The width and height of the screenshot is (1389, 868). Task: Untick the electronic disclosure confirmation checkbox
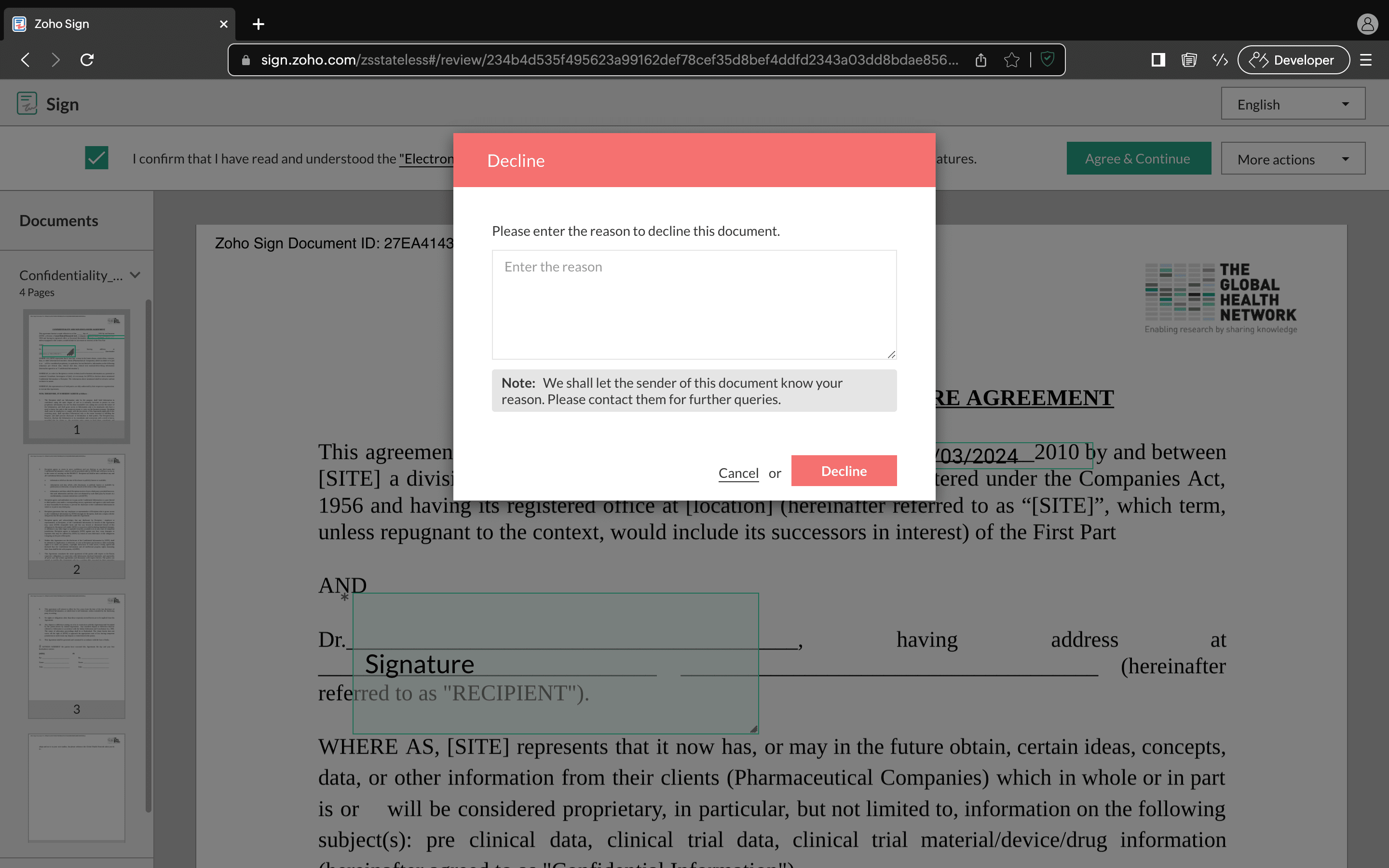96,158
